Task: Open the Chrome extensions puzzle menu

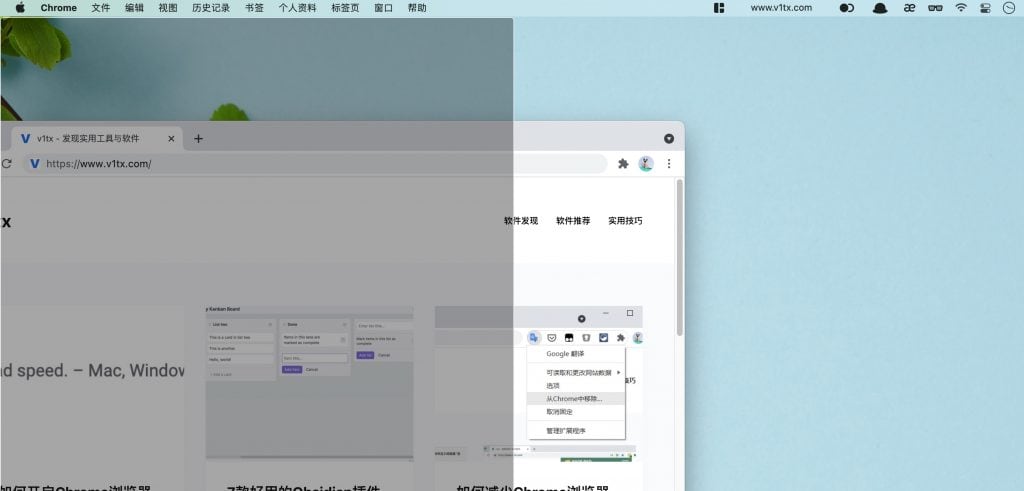Action: pyautogui.click(x=623, y=164)
